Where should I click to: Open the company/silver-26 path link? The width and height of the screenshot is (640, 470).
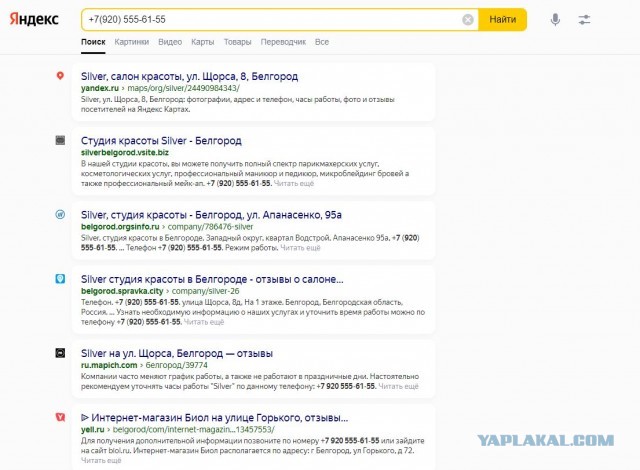tap(205, 291)
